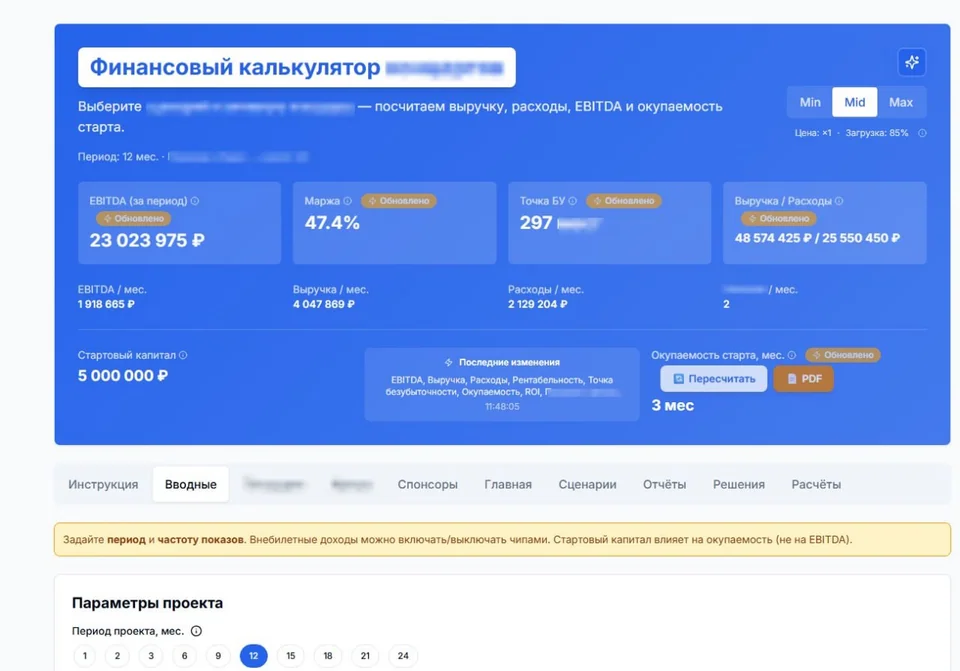Click the payback value 3 мес
Viewport: 960px width, 671px height.
pyautogui.click(x=672, y=405)
